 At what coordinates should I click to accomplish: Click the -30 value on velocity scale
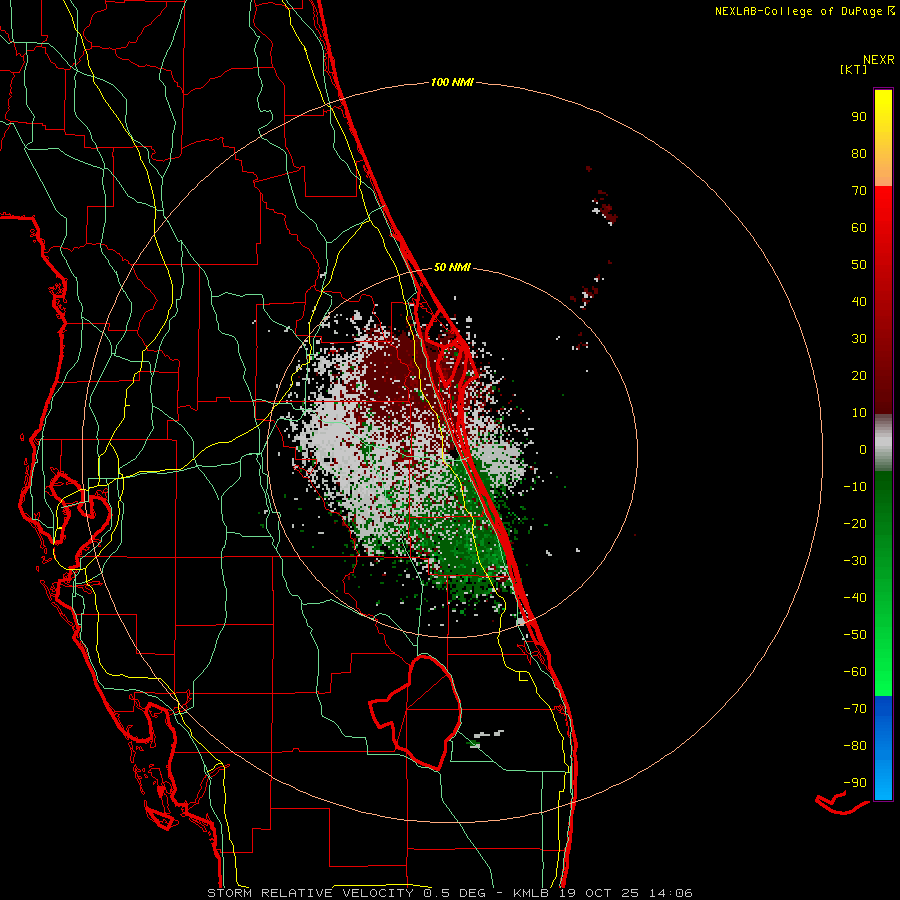click(x=855, y=561)
